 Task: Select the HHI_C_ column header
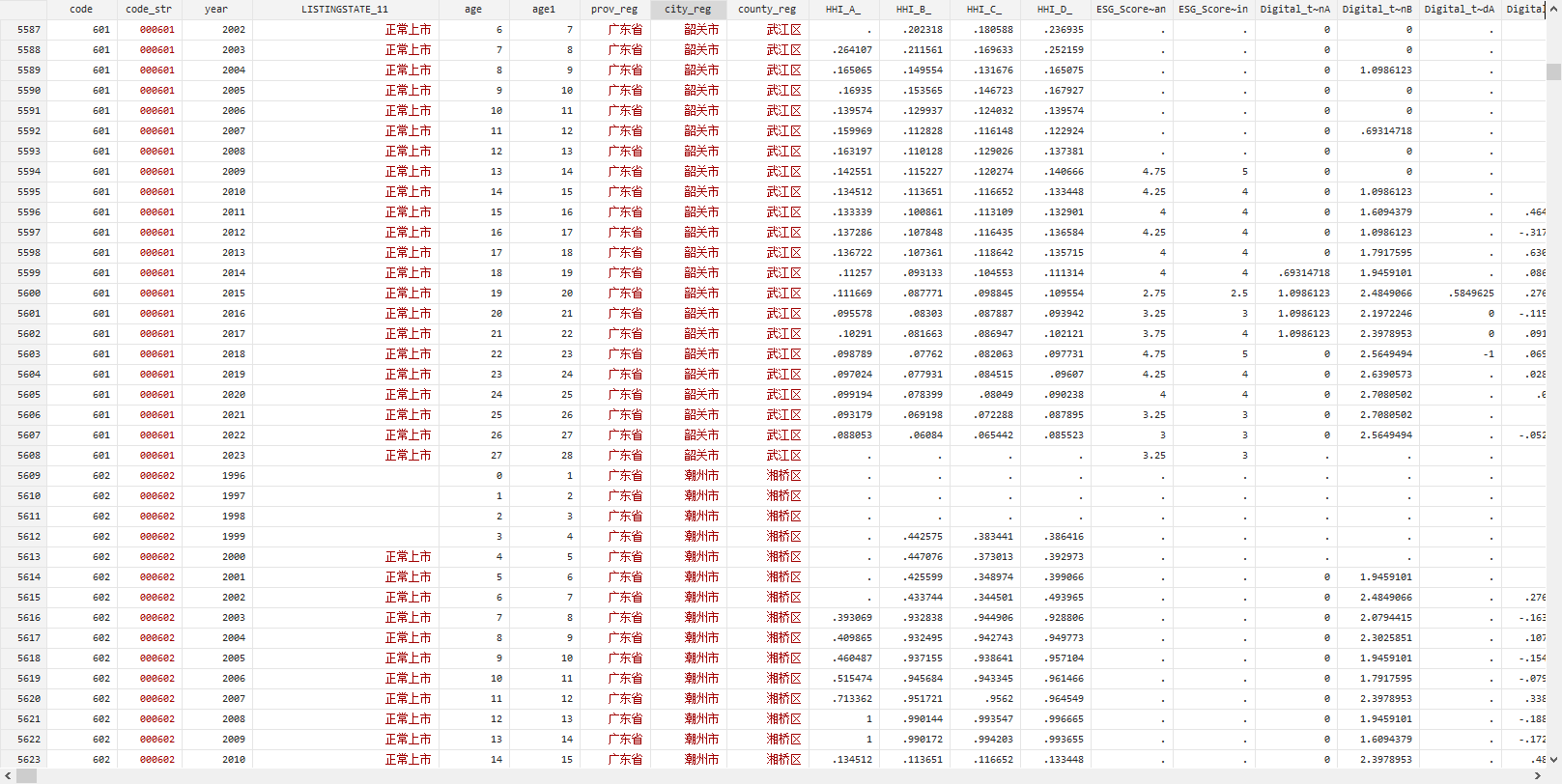point(984,9)
